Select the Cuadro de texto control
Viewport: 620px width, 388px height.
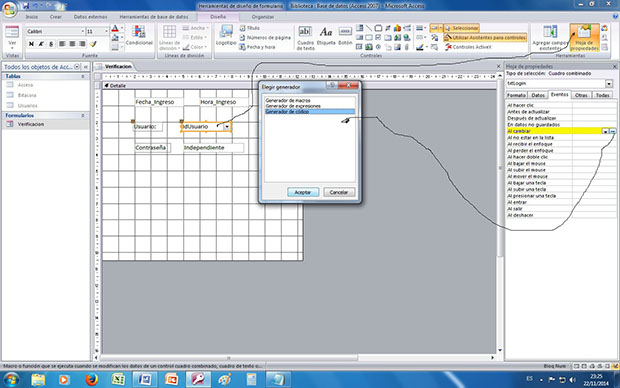coord(305,38)
